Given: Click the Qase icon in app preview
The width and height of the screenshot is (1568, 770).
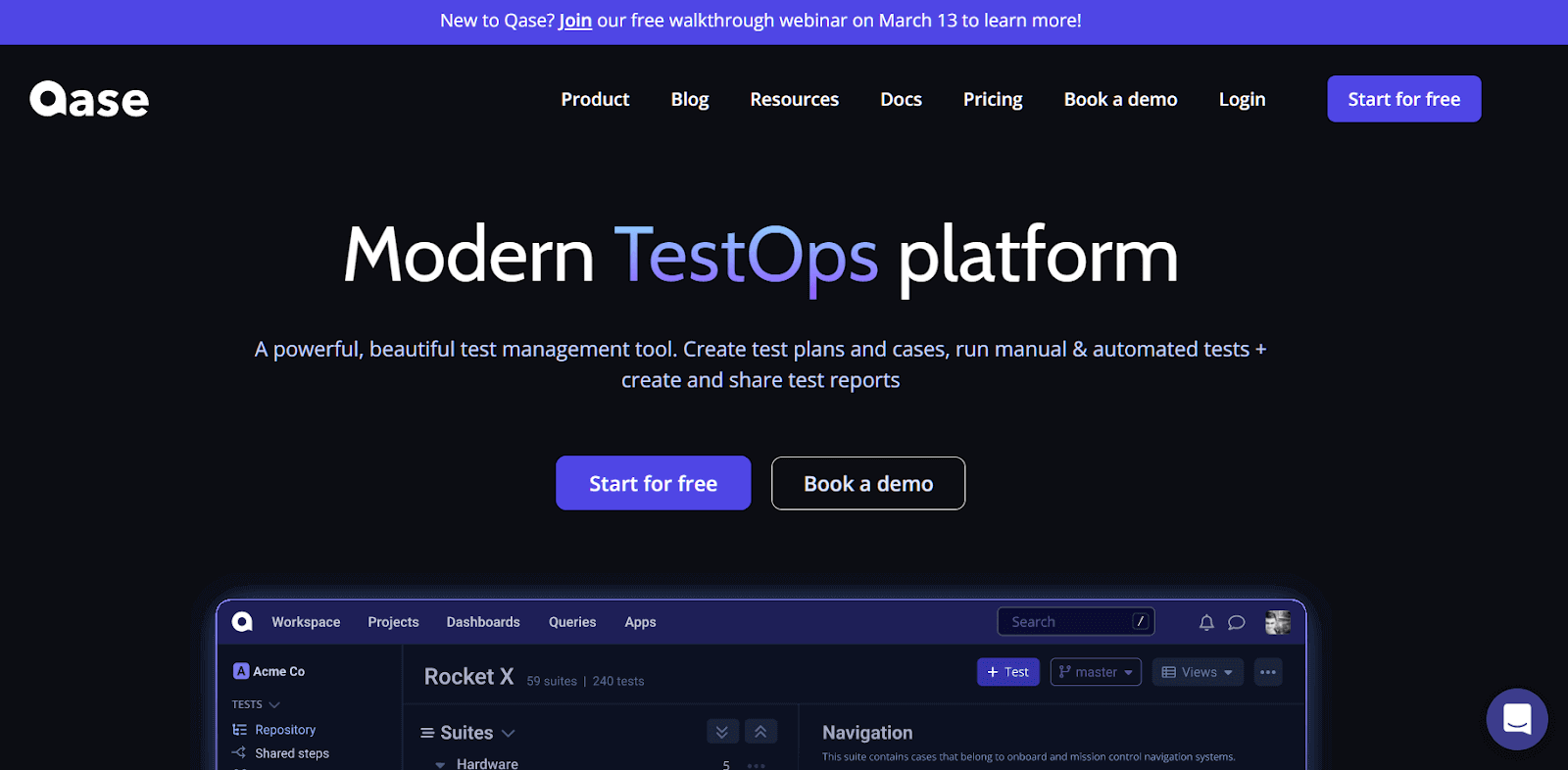Looking at the screenshot, I should pyautogui.click(x=242, y=622).
